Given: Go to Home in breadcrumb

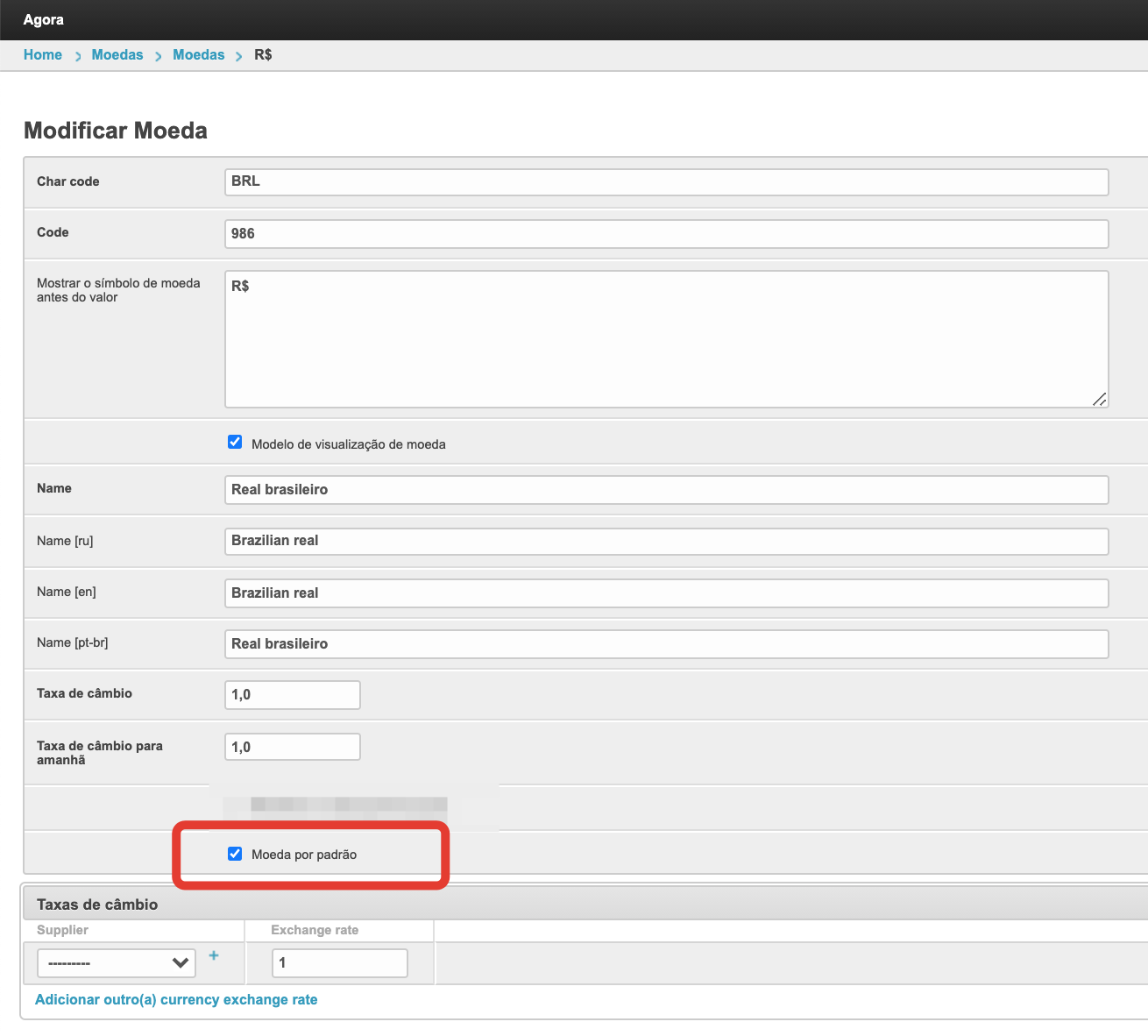Looking at the screenshot, I should click(x=43, y=55).
